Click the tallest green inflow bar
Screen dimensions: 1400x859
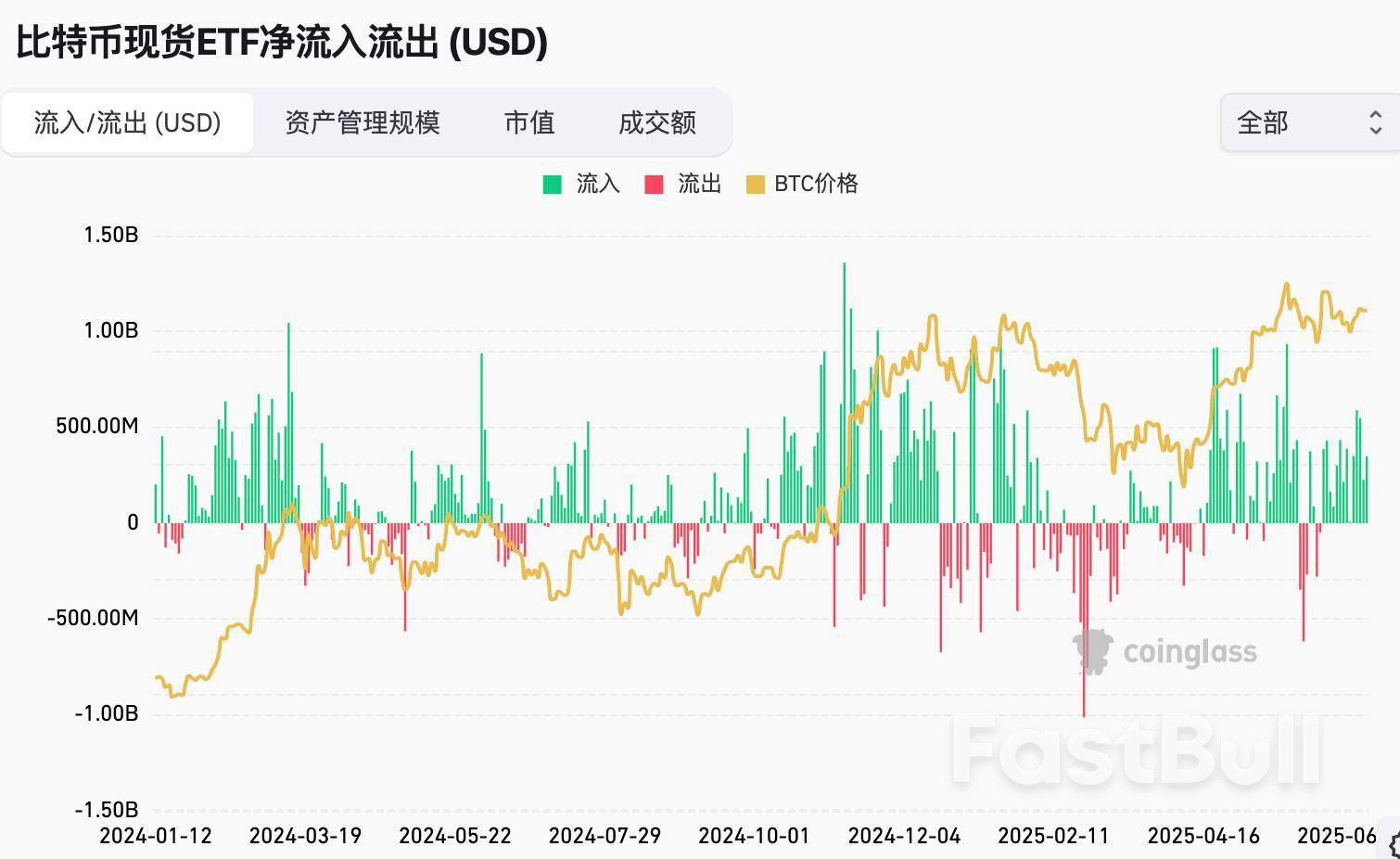(844, 390)
